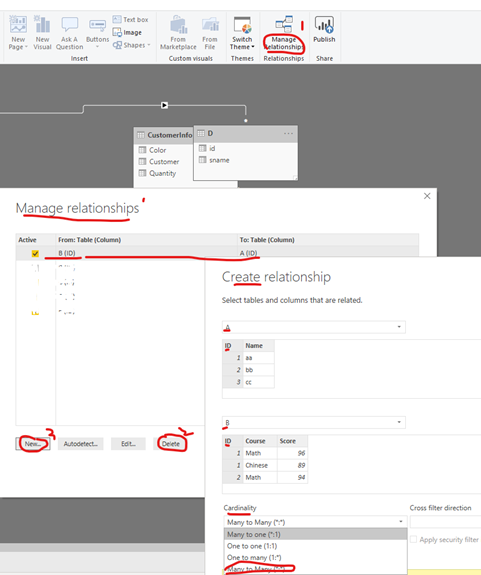The height and width of the screenshot is (575, 481).
Task: Click the New... relationship button
Action: coord(33,444)
